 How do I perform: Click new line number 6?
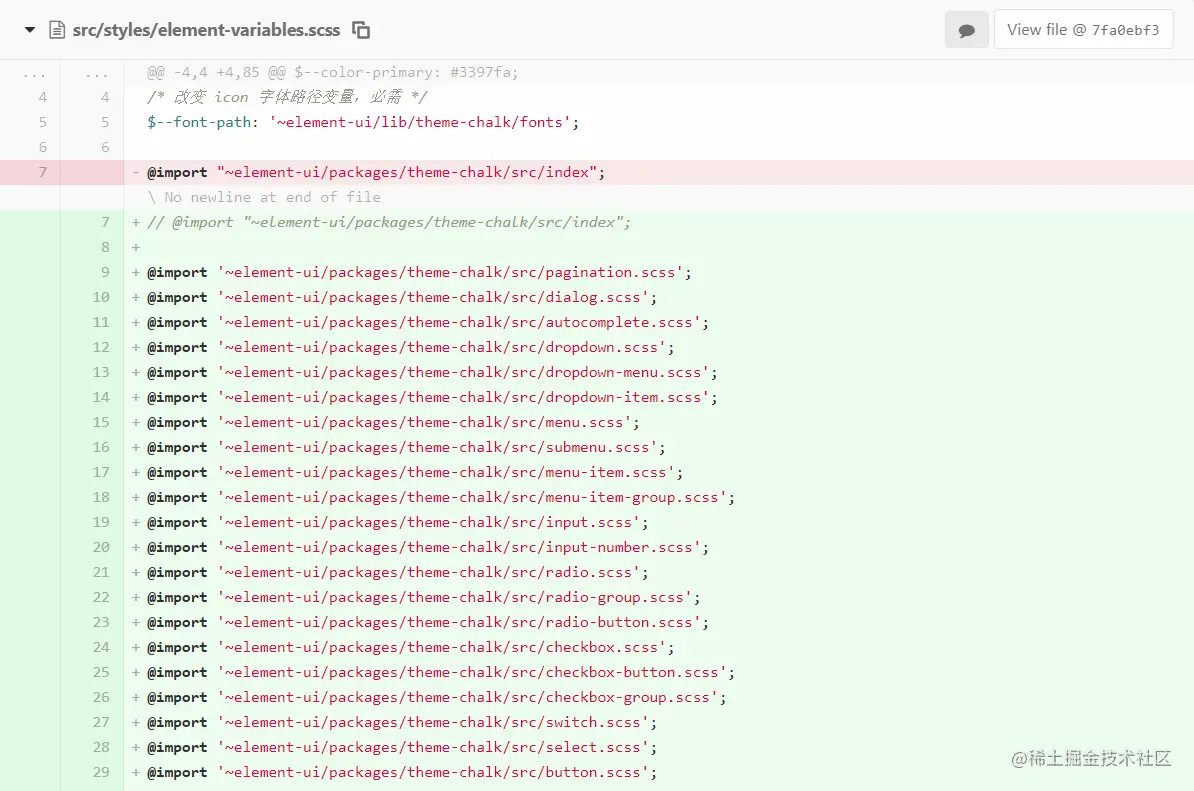[x=105, y=147]
